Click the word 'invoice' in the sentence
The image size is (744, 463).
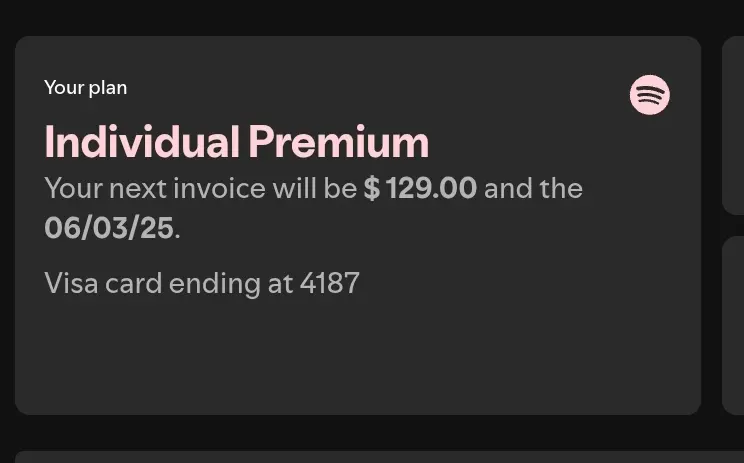219,188
